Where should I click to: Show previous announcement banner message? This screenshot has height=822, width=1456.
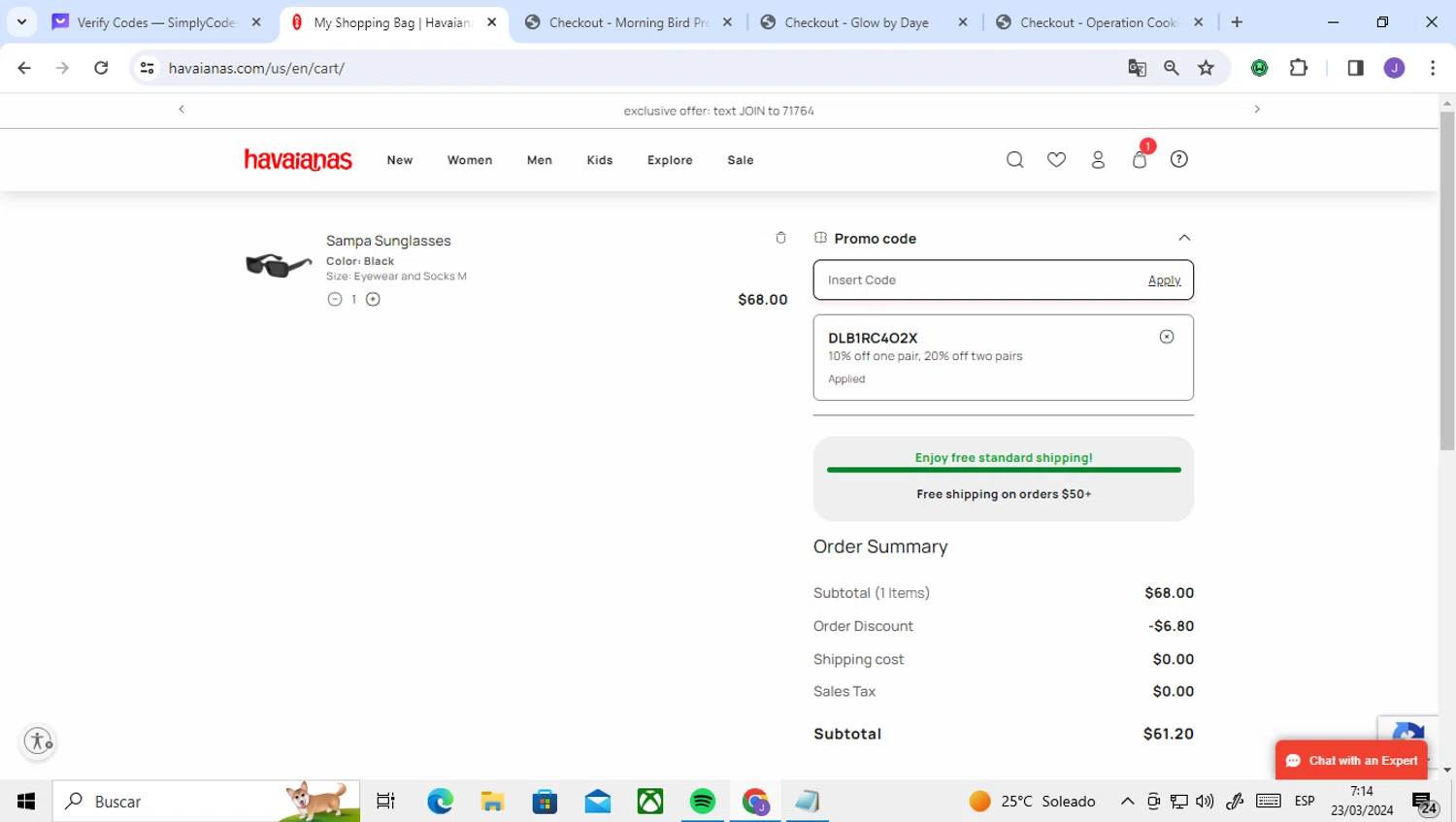(x=182, y=110)
